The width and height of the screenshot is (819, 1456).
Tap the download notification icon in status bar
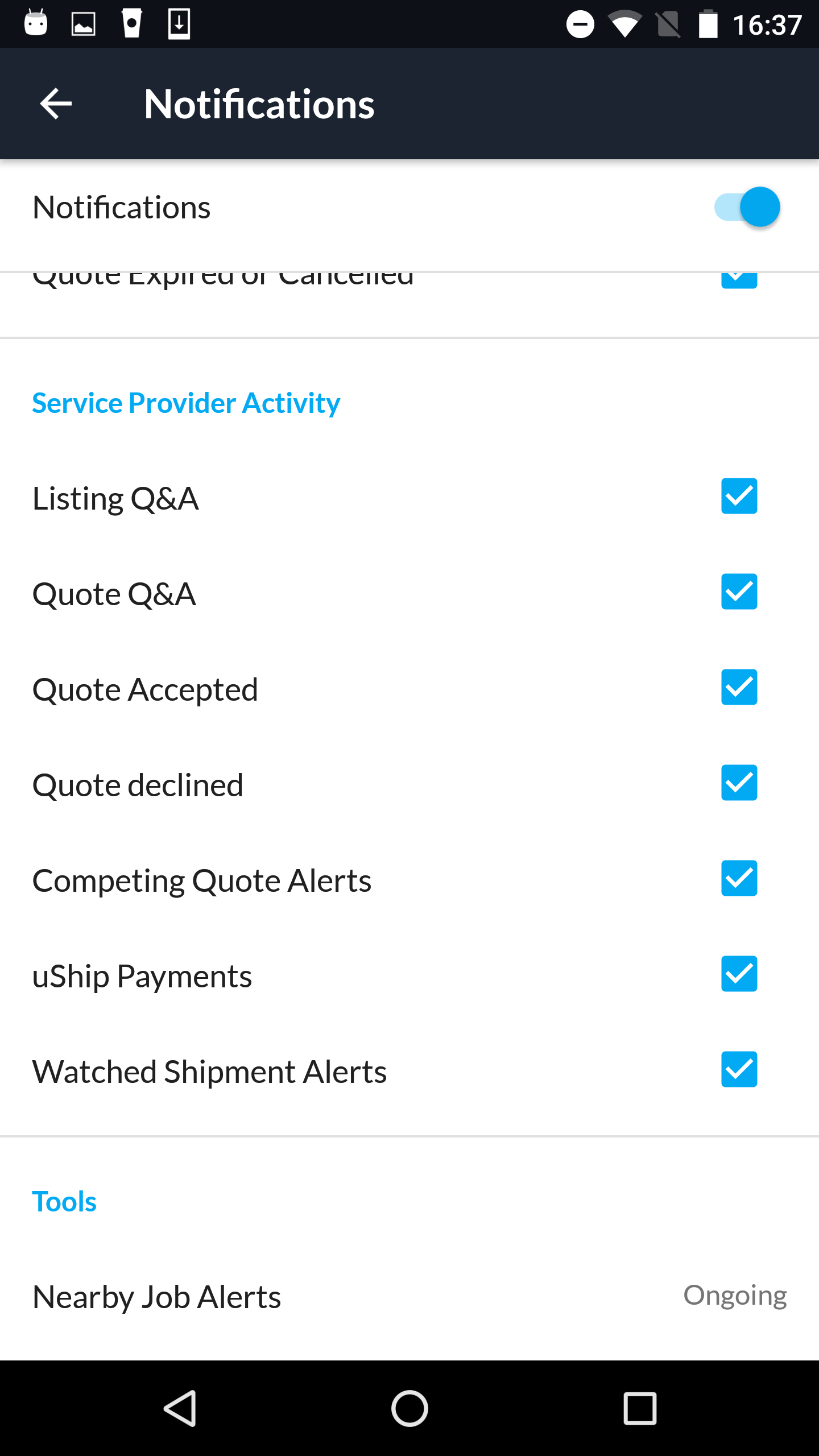coord(179,24)
